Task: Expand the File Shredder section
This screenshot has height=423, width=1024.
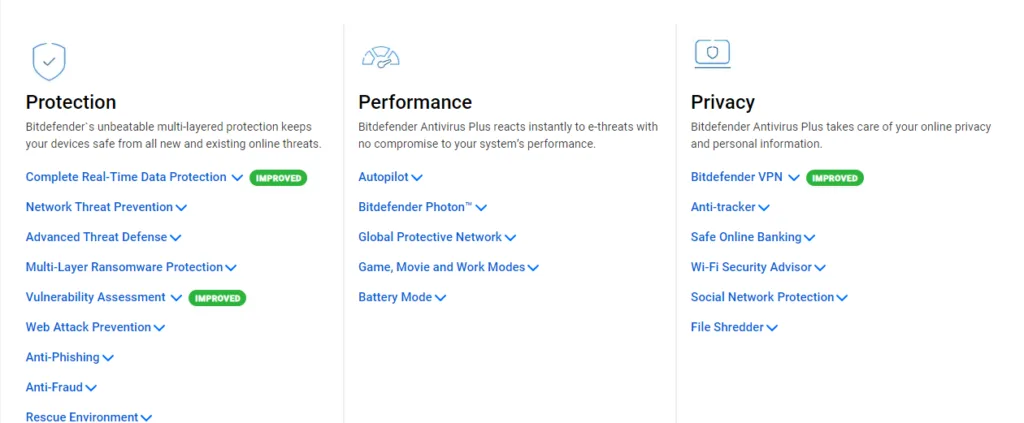Action: pos(734,327)
